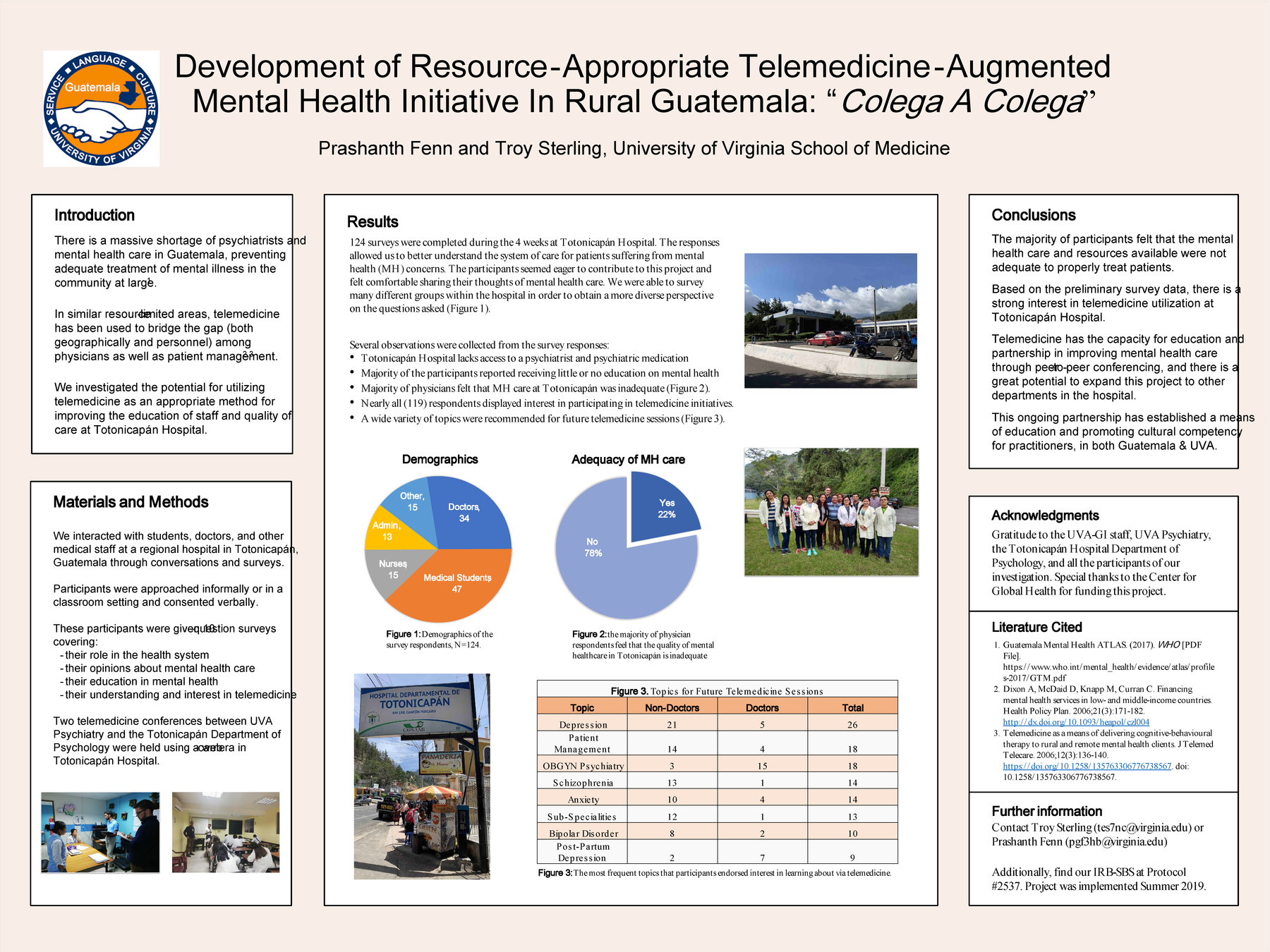Open the dx.doi.org heapol link
The image size is (1270, 952).
pyautogui.click(x=1076, y=722)
